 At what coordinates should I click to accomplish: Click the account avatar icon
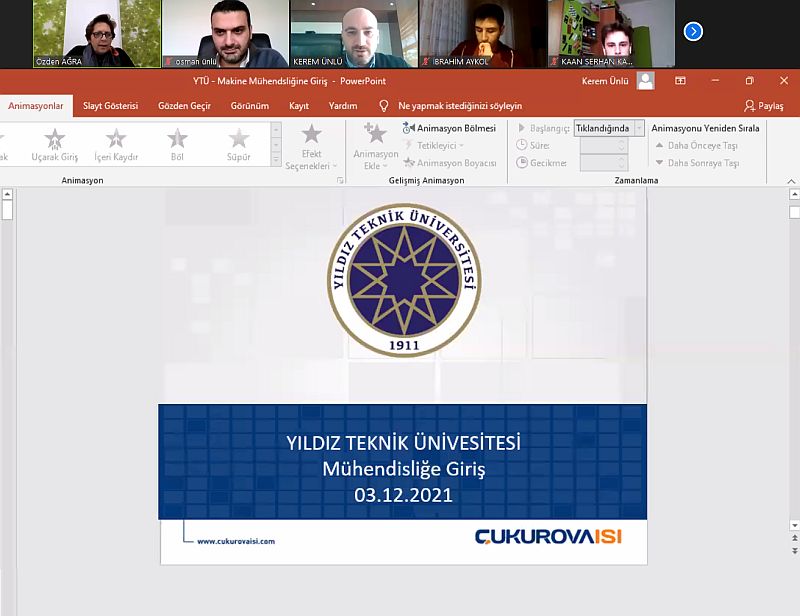[x=645, y=81]
